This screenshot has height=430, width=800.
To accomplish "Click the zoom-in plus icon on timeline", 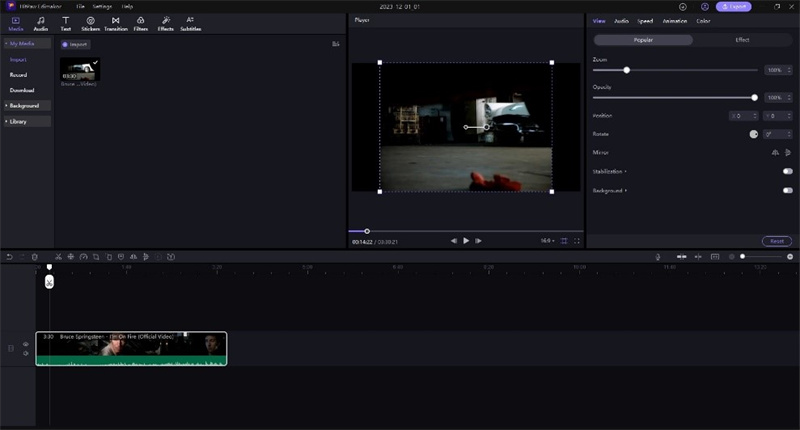I will click(x=790, y=257).
